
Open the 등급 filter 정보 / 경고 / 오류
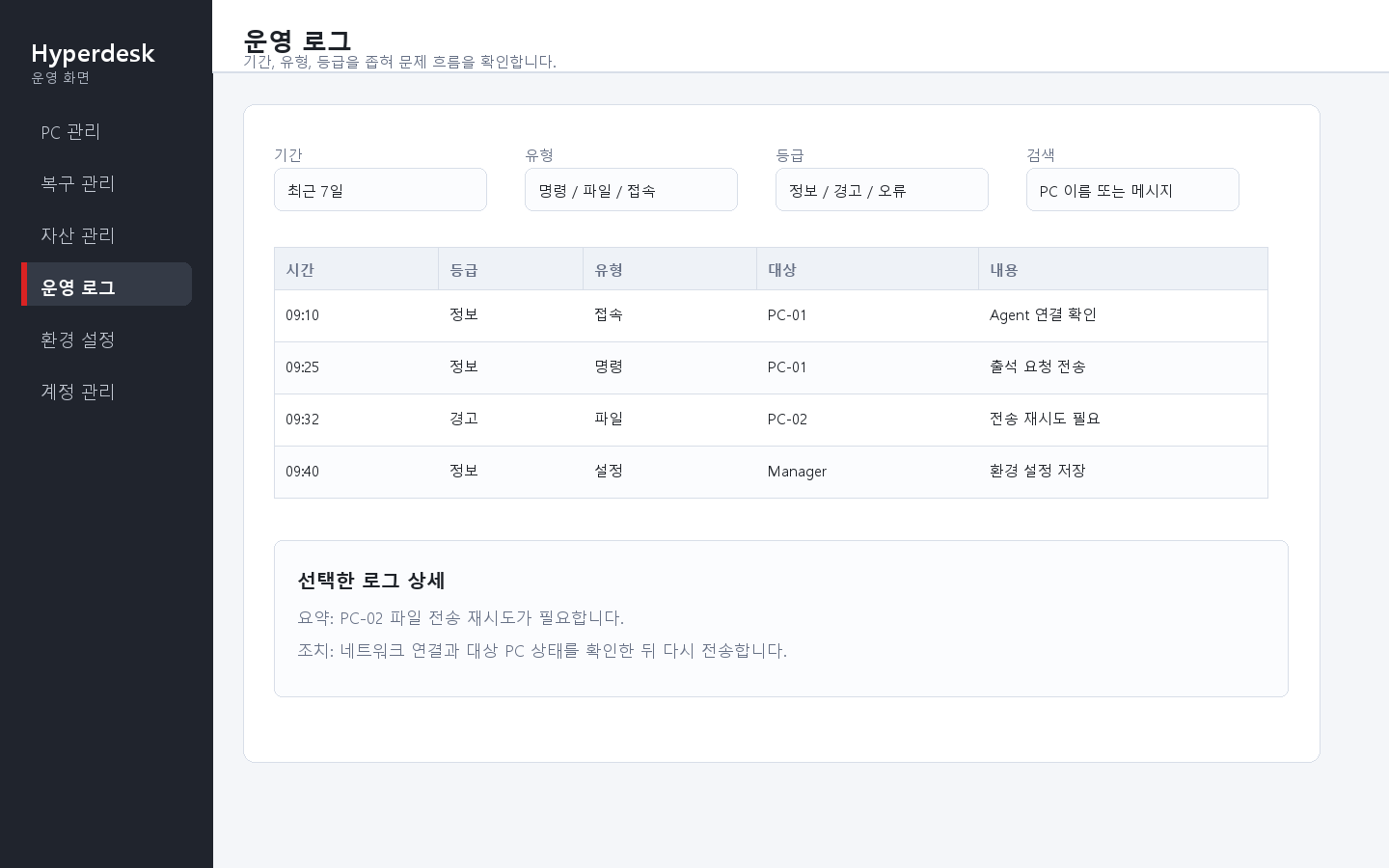click(882, 190)
